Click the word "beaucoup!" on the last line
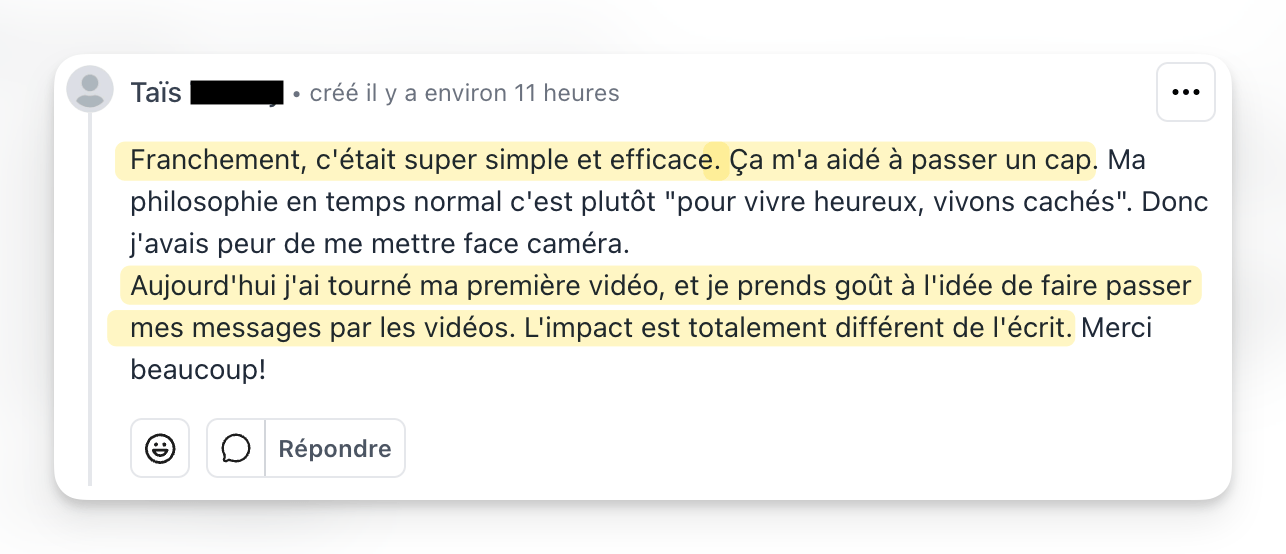Viewport: 1286px width, 554px height. pos(198,370)
